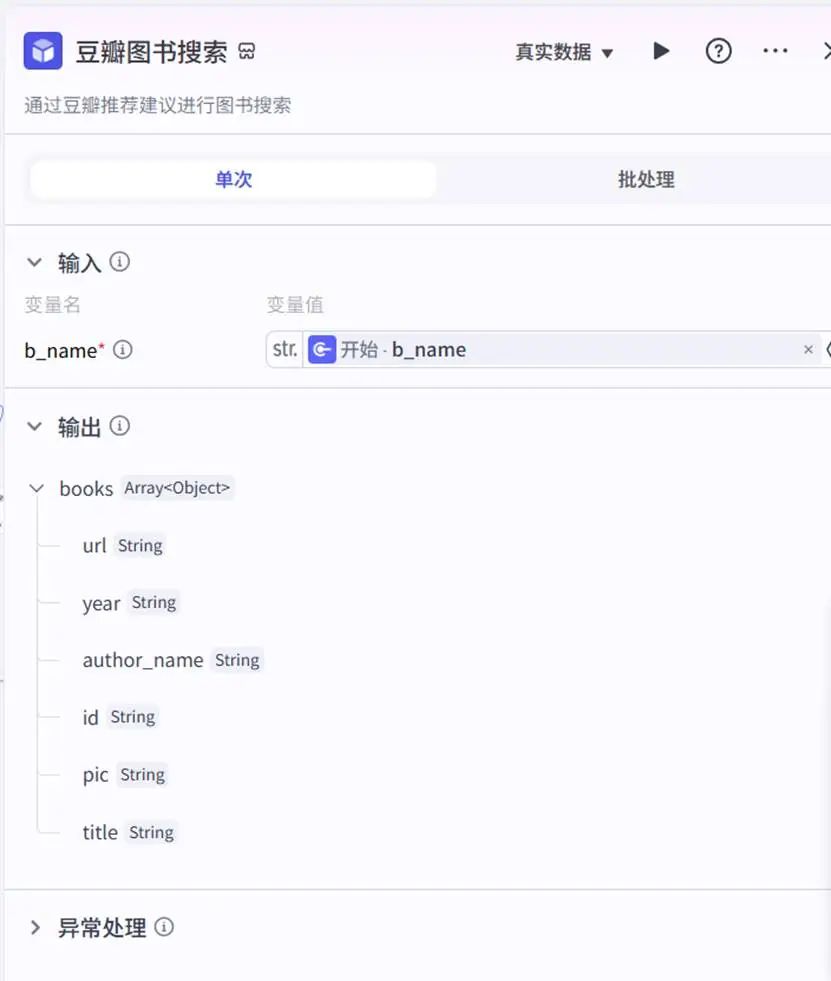Click the String tag next to author_name
The image size is (831, 981).
237,660
